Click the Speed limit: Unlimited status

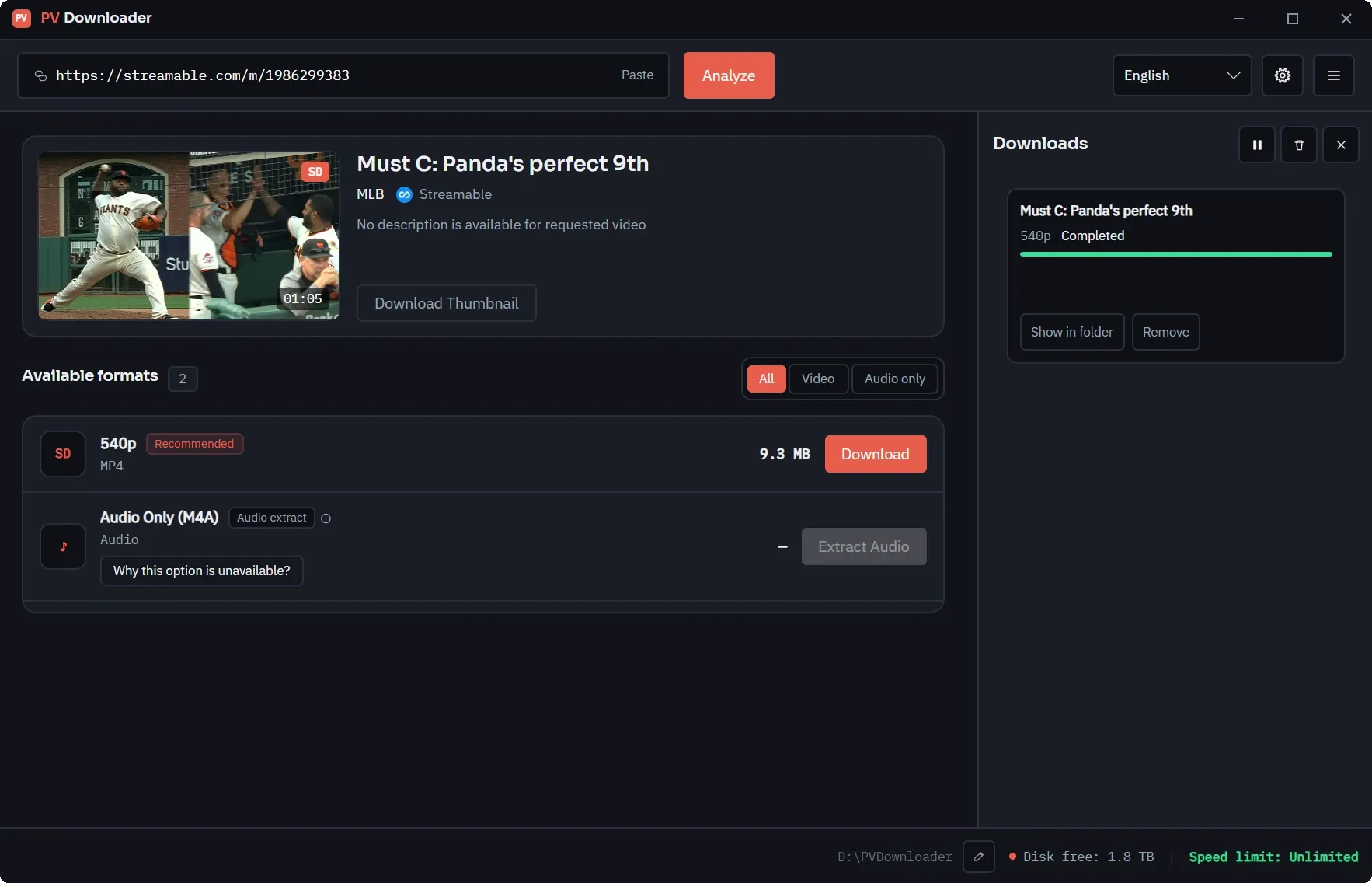click(x=1273, y=857)
